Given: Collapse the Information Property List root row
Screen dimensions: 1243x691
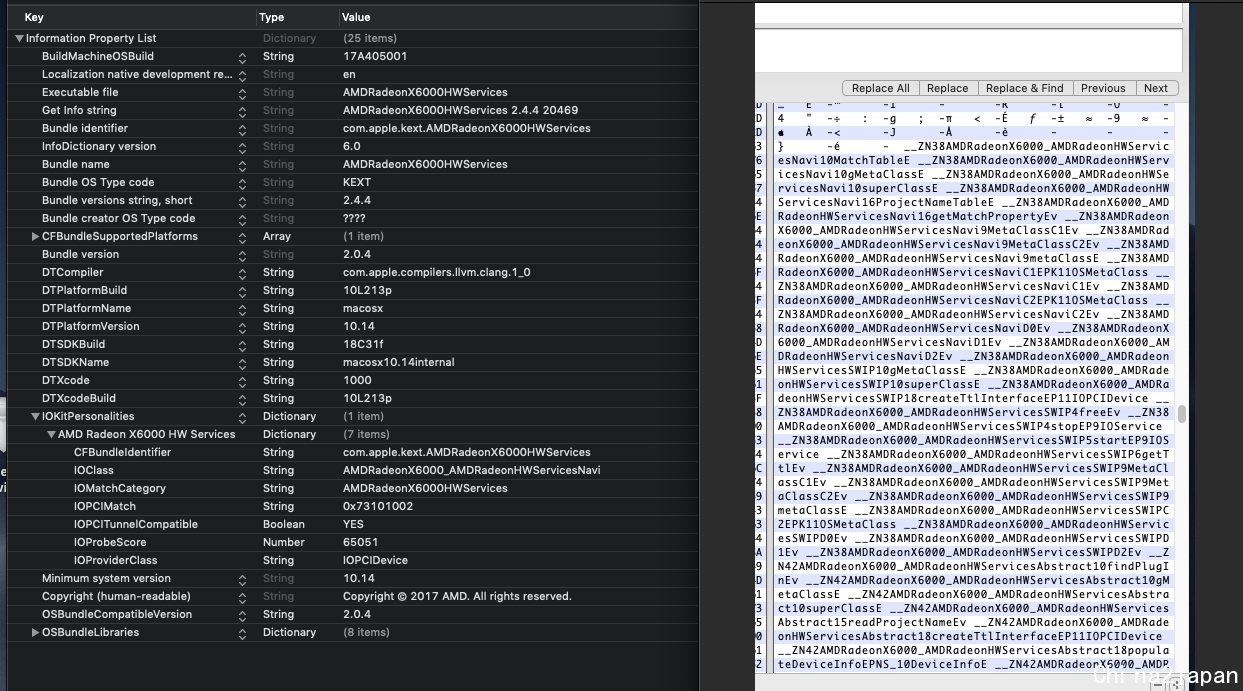Looking at the screenshot, I should pyautogui.click(x=19, y=38).
